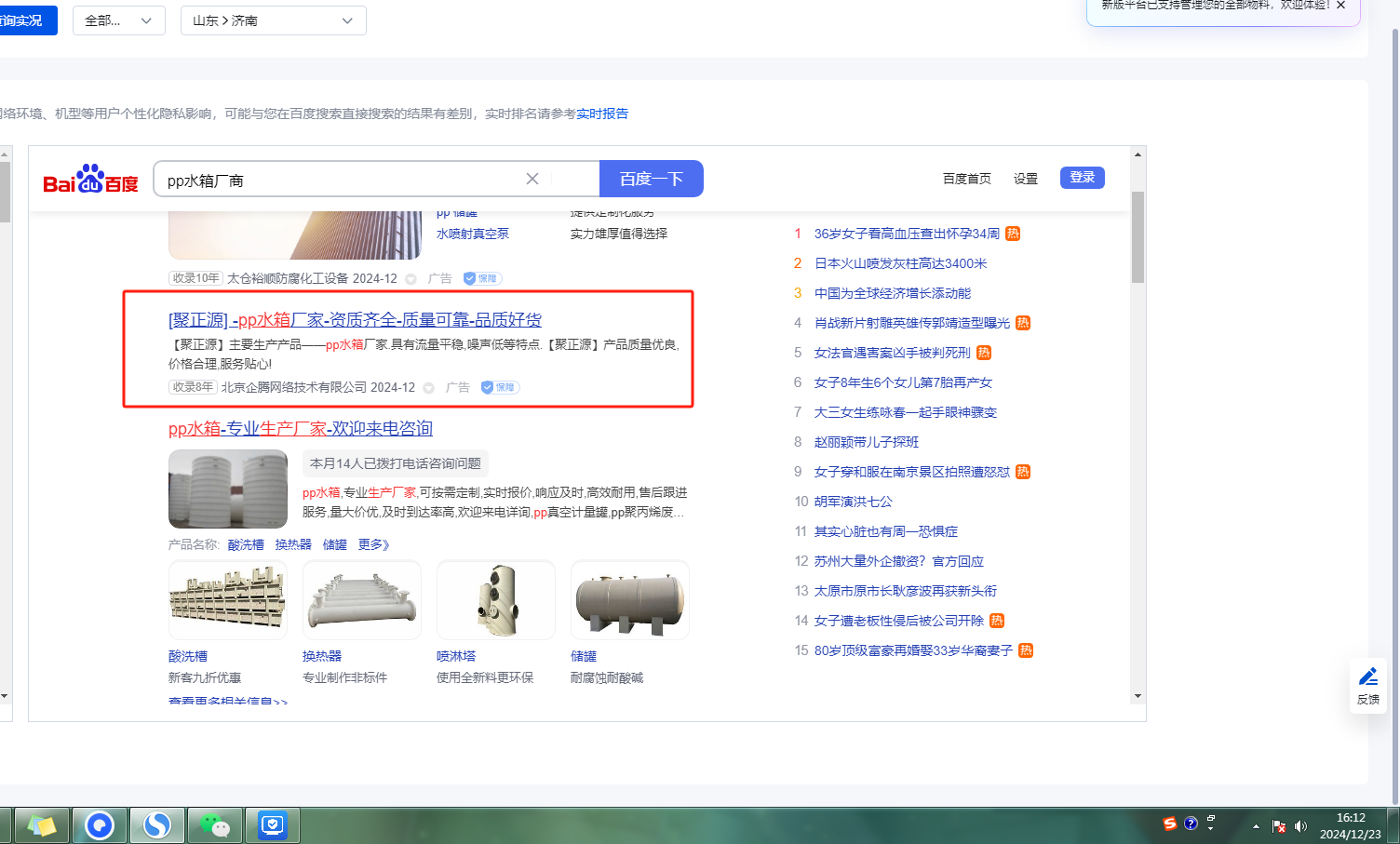Screen dimensions: 1400x844
Task: Go to 百度首页
Action: coord(967,179)
